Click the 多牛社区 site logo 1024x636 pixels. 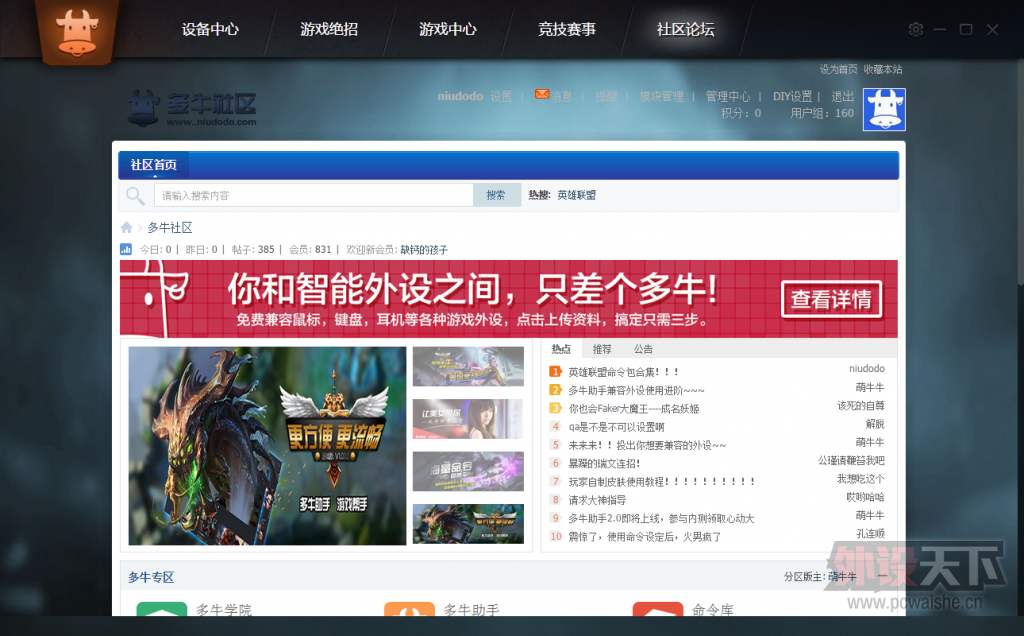[x=192, y=108]
